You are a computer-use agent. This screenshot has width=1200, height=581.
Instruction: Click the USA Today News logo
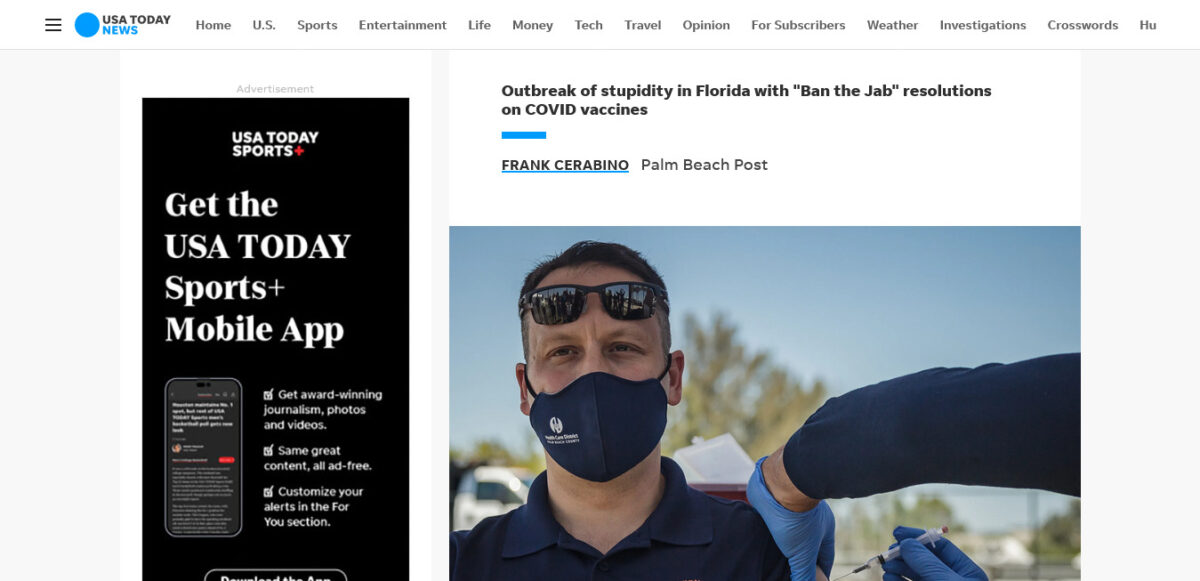[x=123, y=25]
